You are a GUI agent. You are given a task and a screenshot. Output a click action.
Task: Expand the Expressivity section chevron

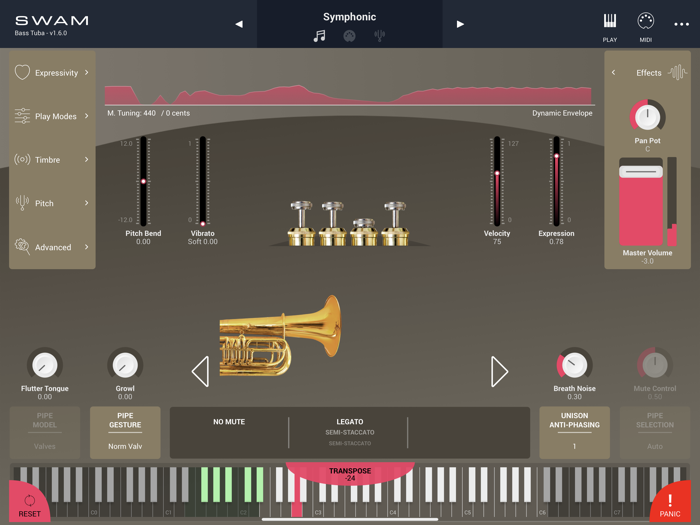click(x=87, y=72)
